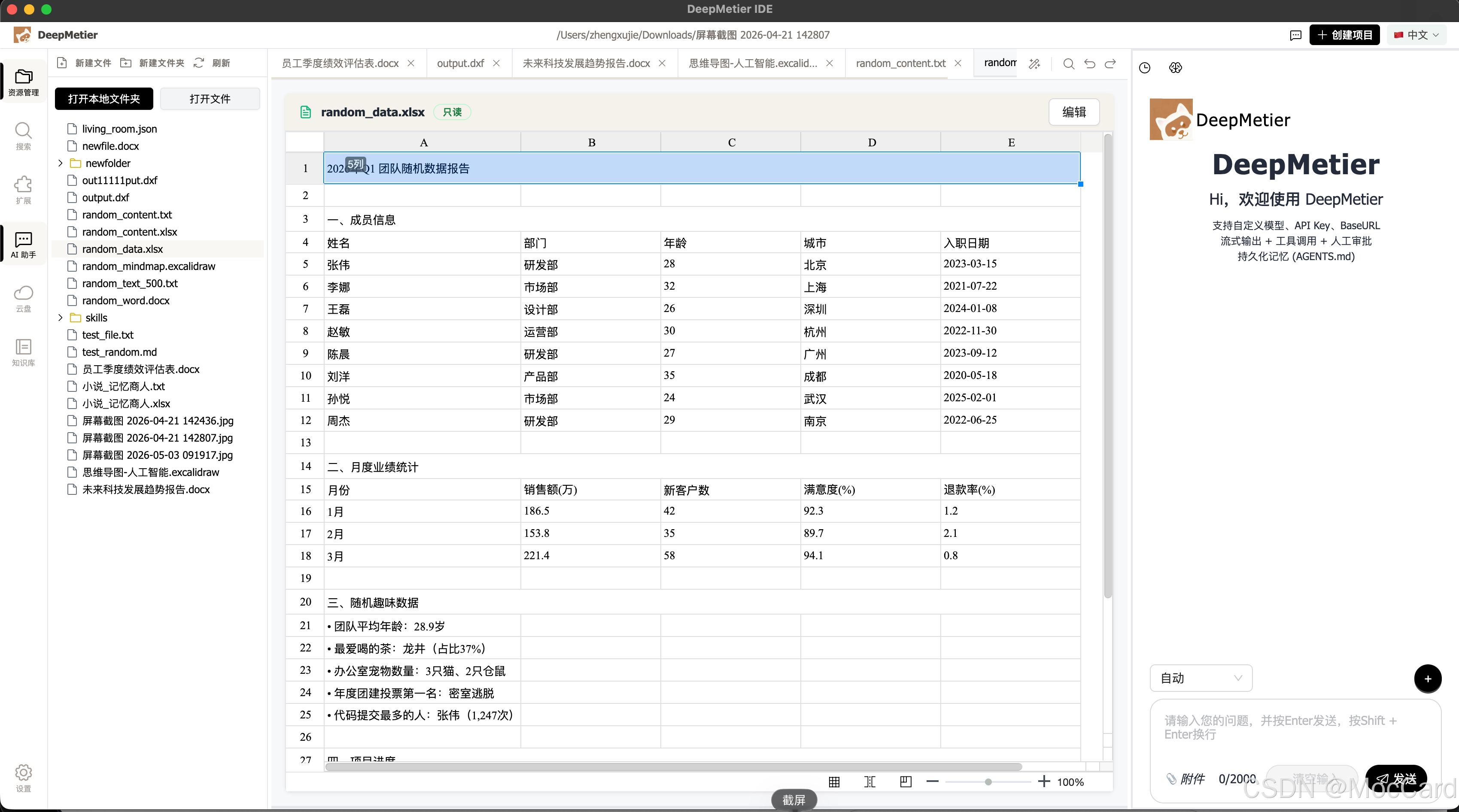Click the zoom out minus icon
The width and height of the screenshot is (1459, 812).
point(932,782)
